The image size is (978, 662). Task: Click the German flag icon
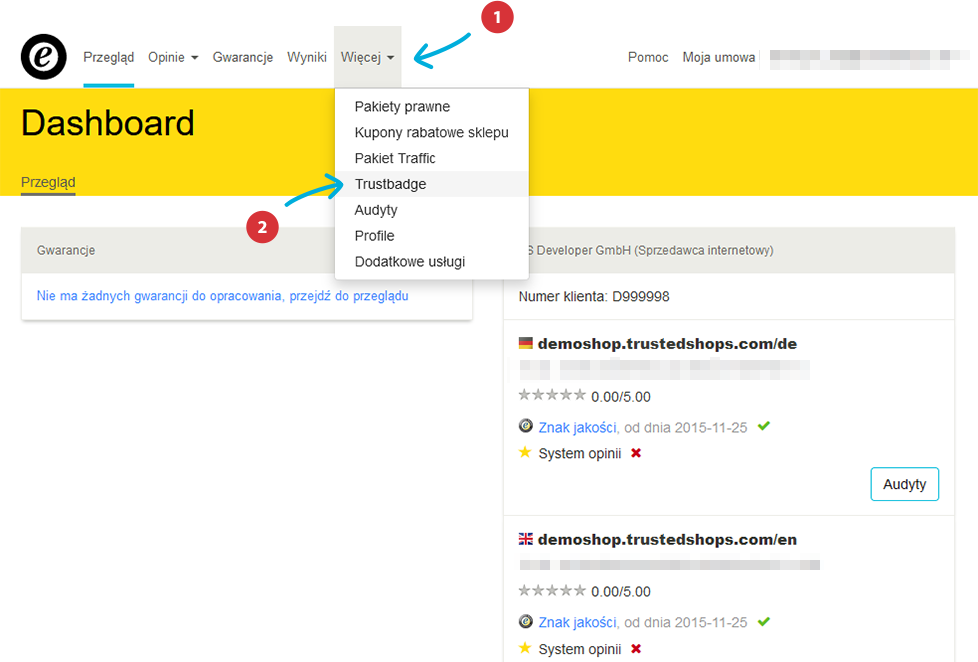pyautogui.click(x=526, y=343)
